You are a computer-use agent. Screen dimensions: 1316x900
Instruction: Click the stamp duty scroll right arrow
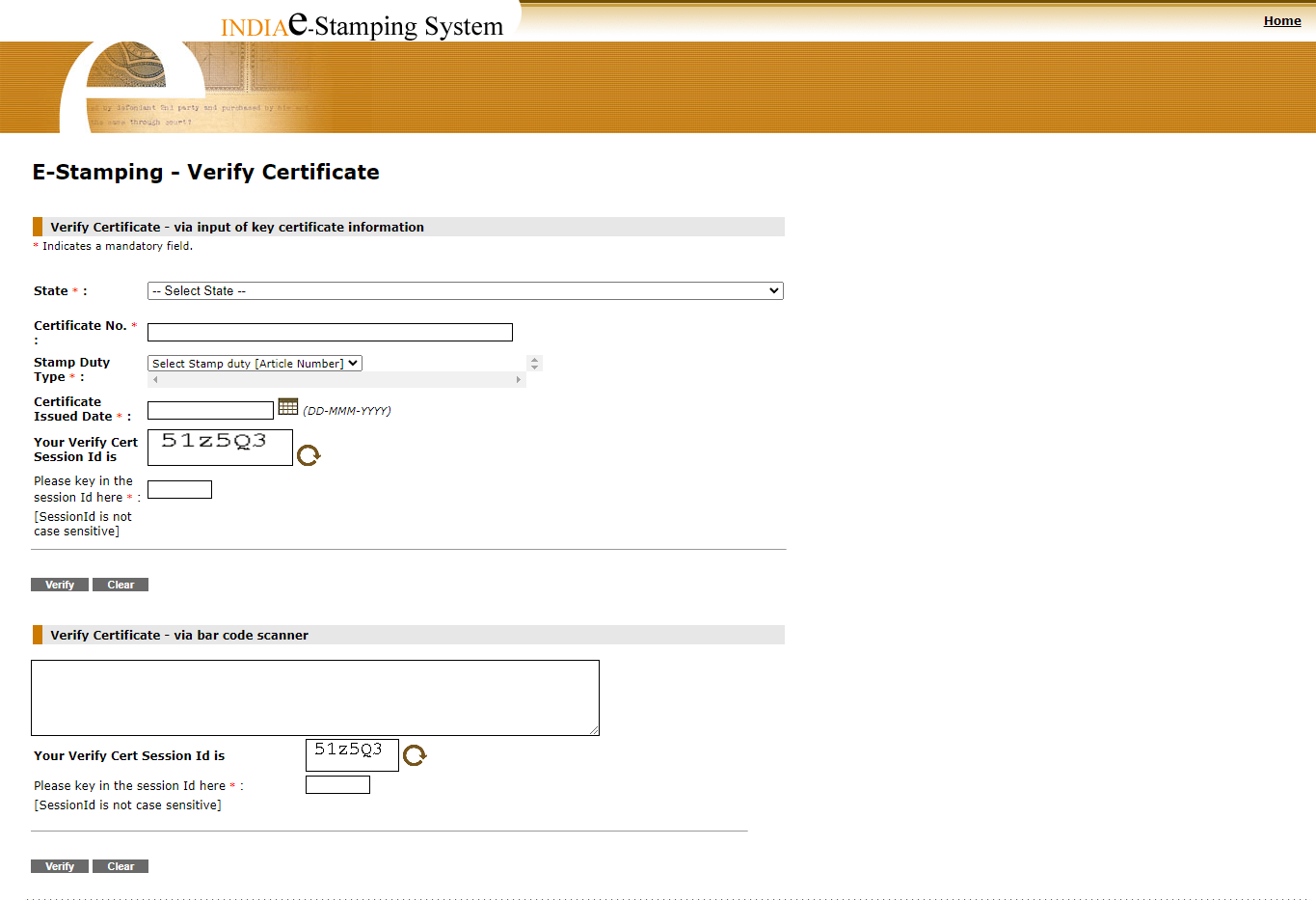(519, 380)
